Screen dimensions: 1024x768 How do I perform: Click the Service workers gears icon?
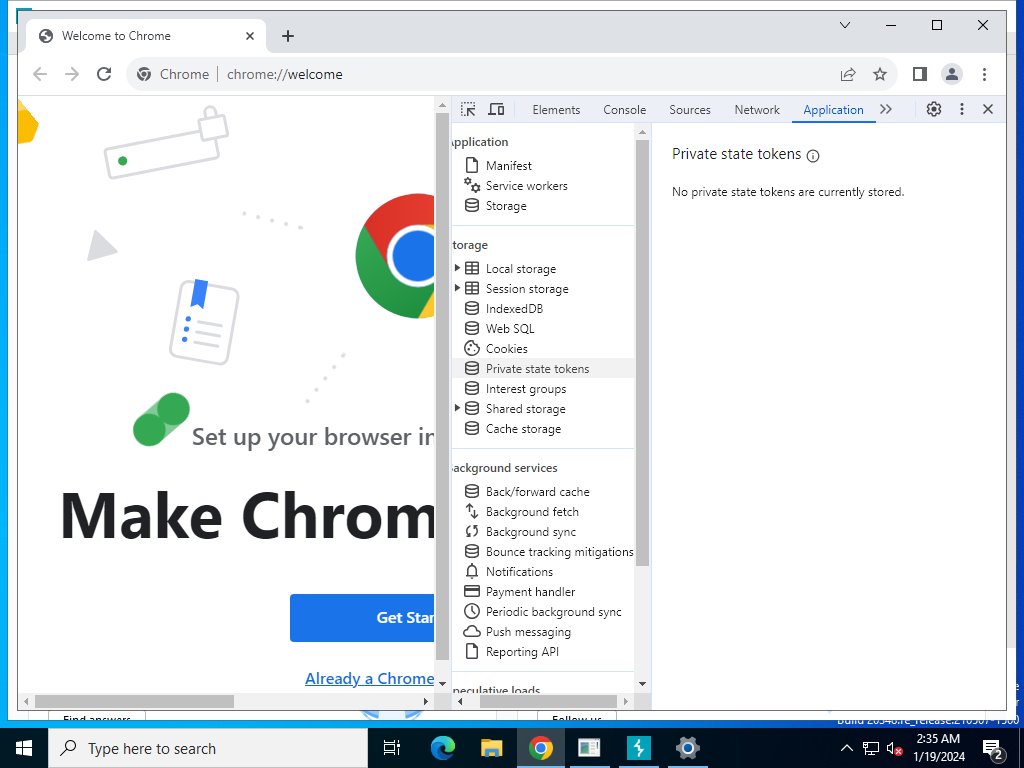[x=472, y=185]
